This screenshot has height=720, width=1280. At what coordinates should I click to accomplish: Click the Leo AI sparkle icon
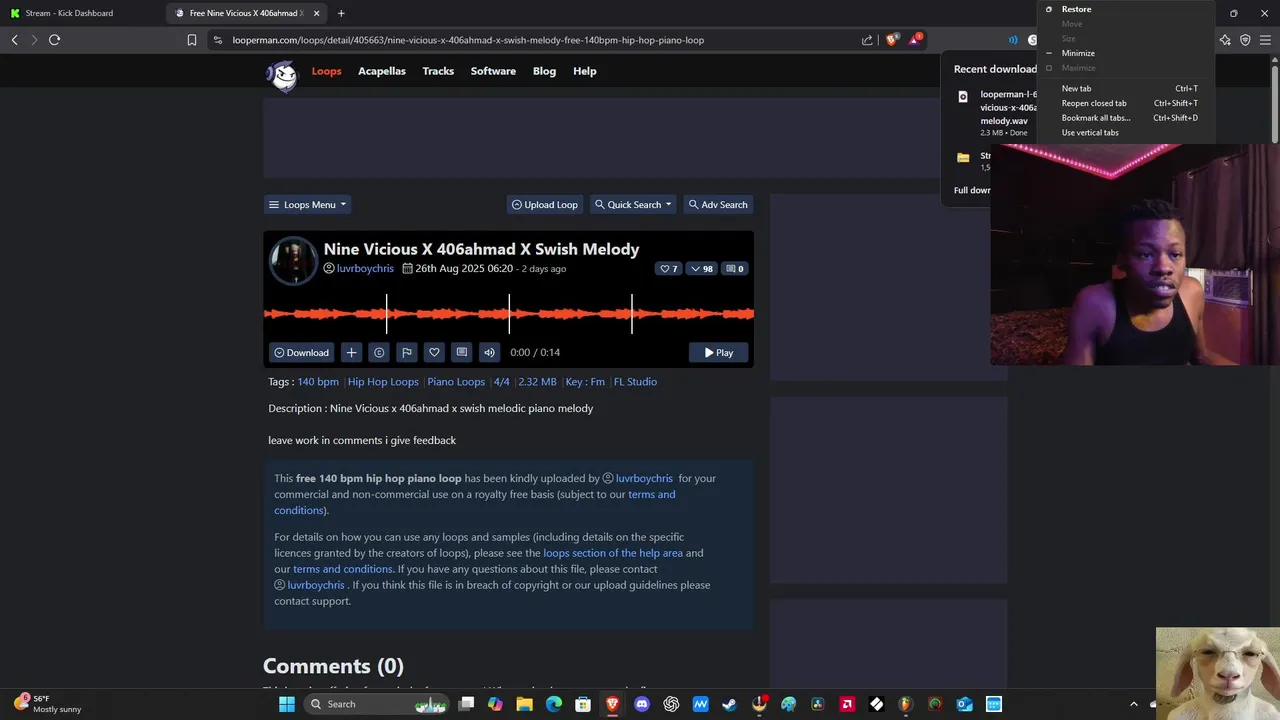point(1225,40)
